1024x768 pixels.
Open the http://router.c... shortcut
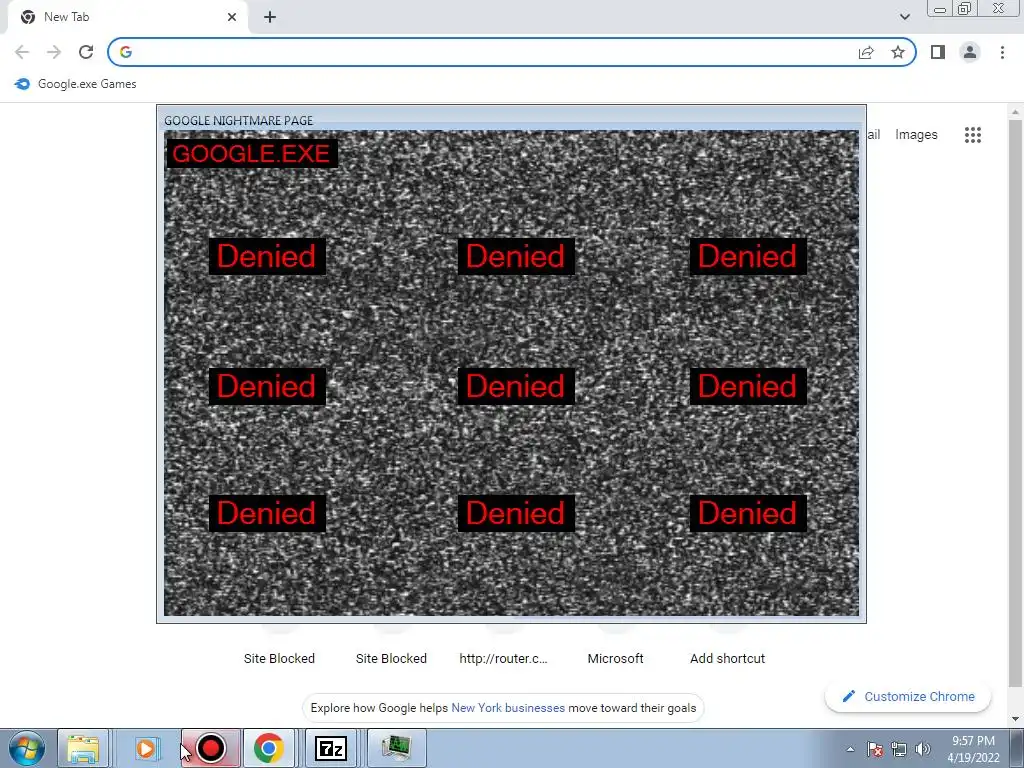tap(504, 658)
